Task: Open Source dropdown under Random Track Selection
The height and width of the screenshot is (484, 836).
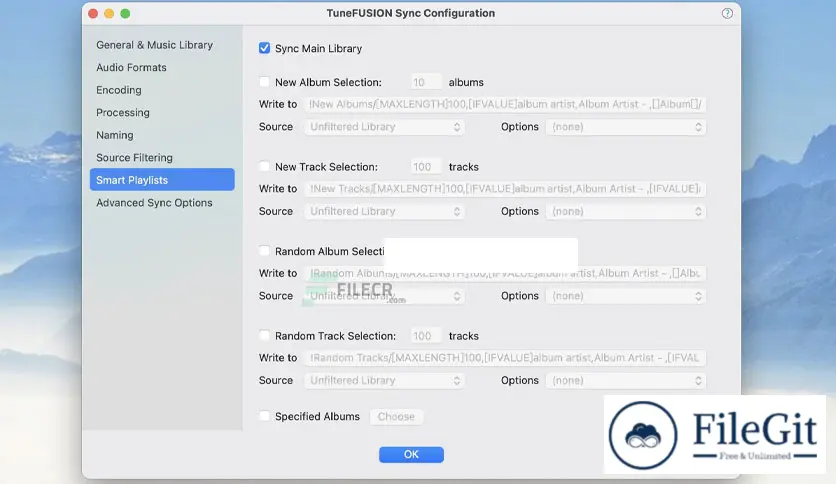Action: click(384, 380)
